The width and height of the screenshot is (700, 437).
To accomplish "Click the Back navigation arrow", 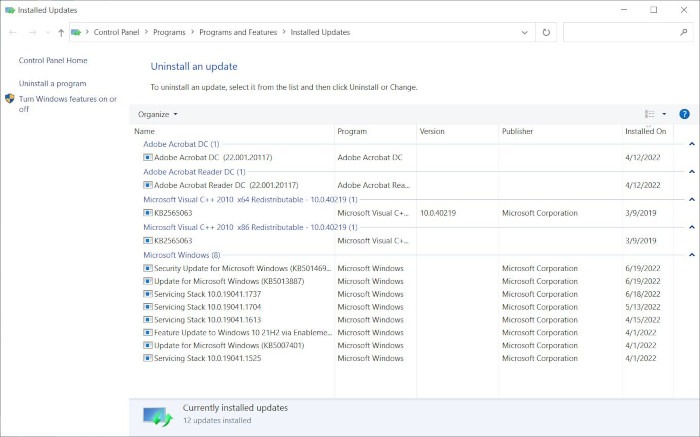I will pyautogui.click(x=12, y=32).
